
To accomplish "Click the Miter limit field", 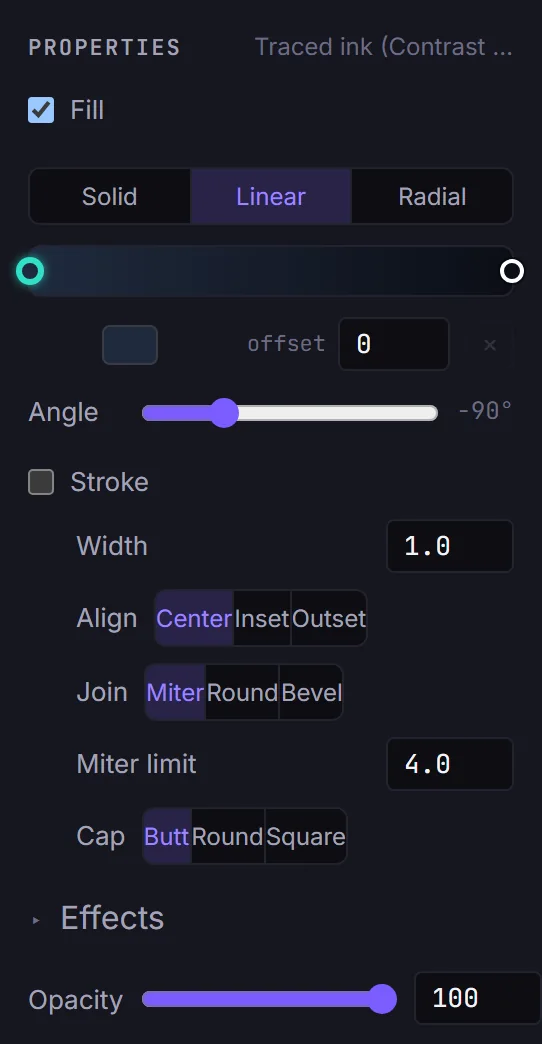I will pos(449,764).
